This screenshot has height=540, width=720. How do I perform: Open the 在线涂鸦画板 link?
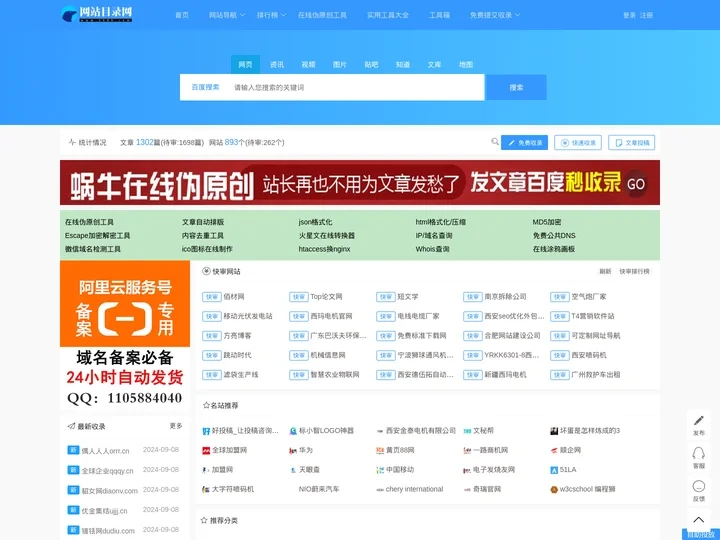click(554, 249)
